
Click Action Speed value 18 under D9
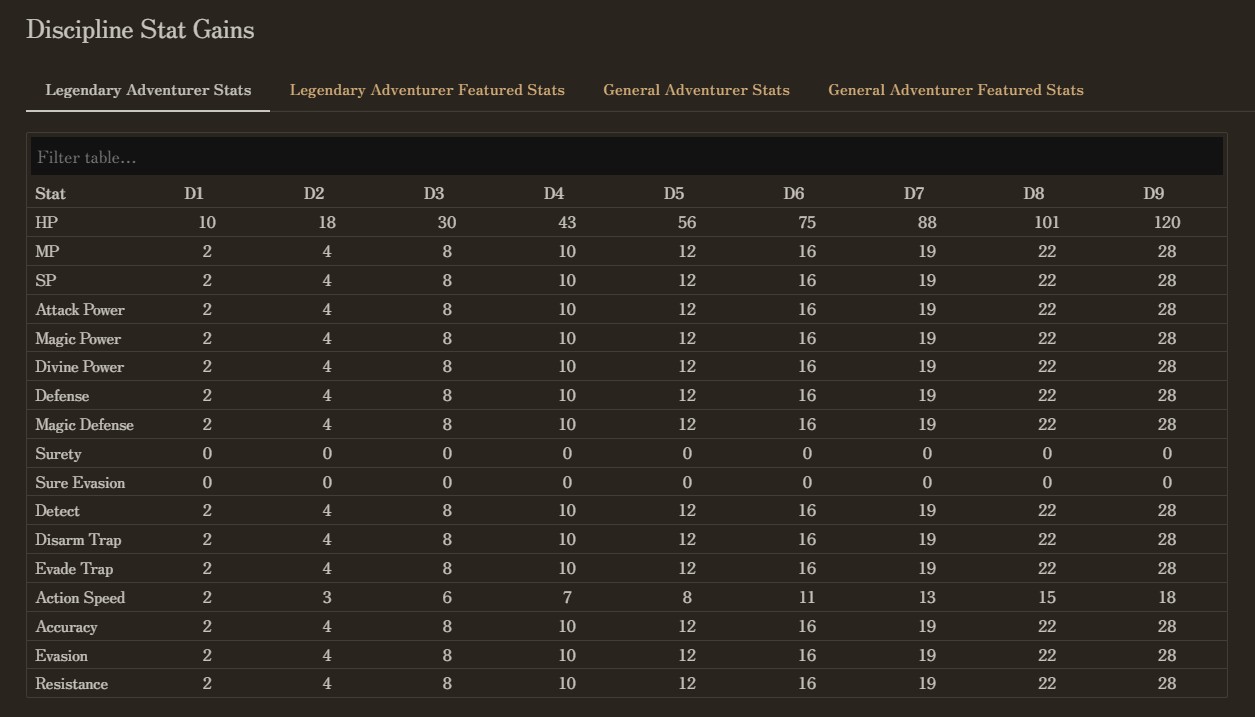(x=1167, y=597)
